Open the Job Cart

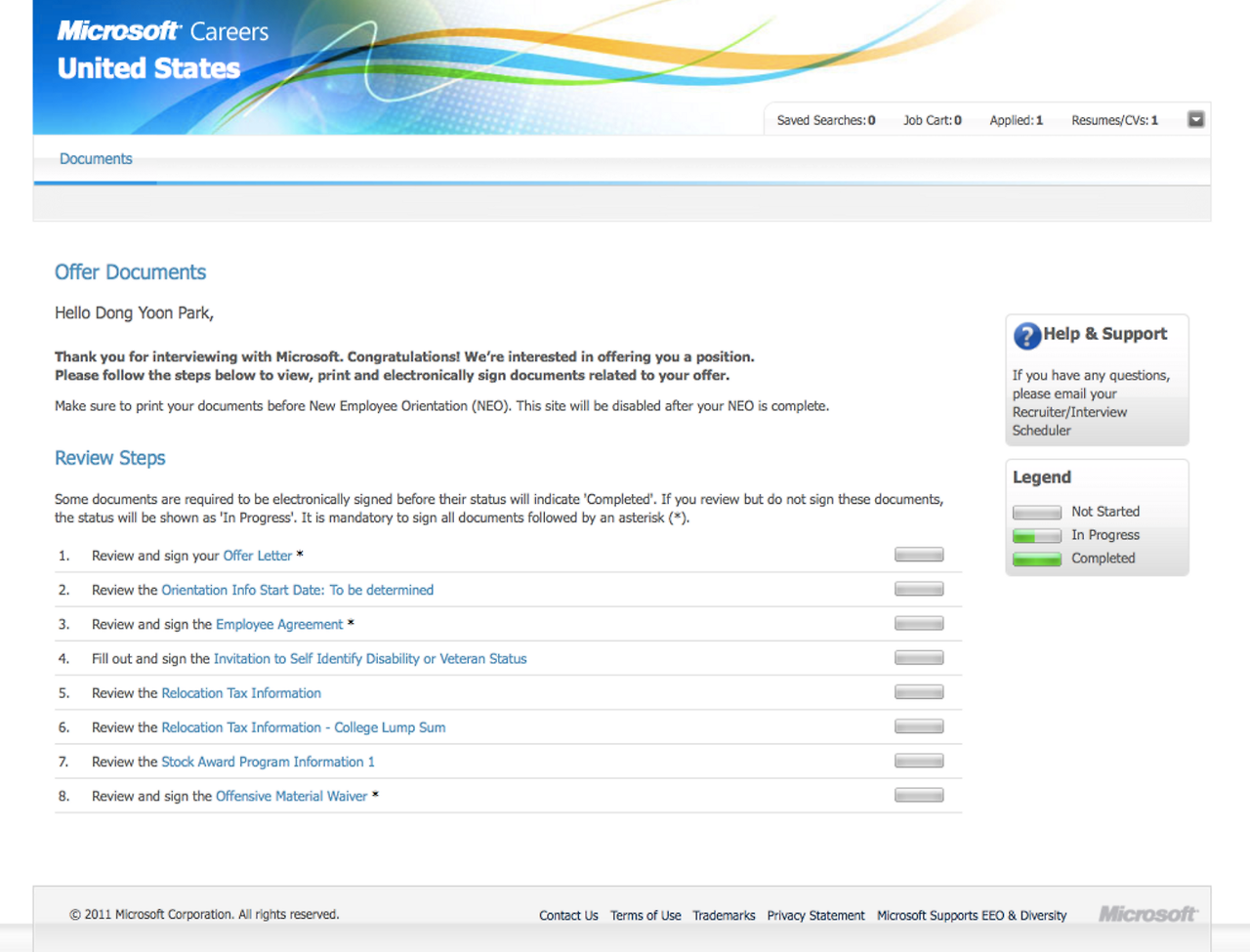[x=933, y=121]
